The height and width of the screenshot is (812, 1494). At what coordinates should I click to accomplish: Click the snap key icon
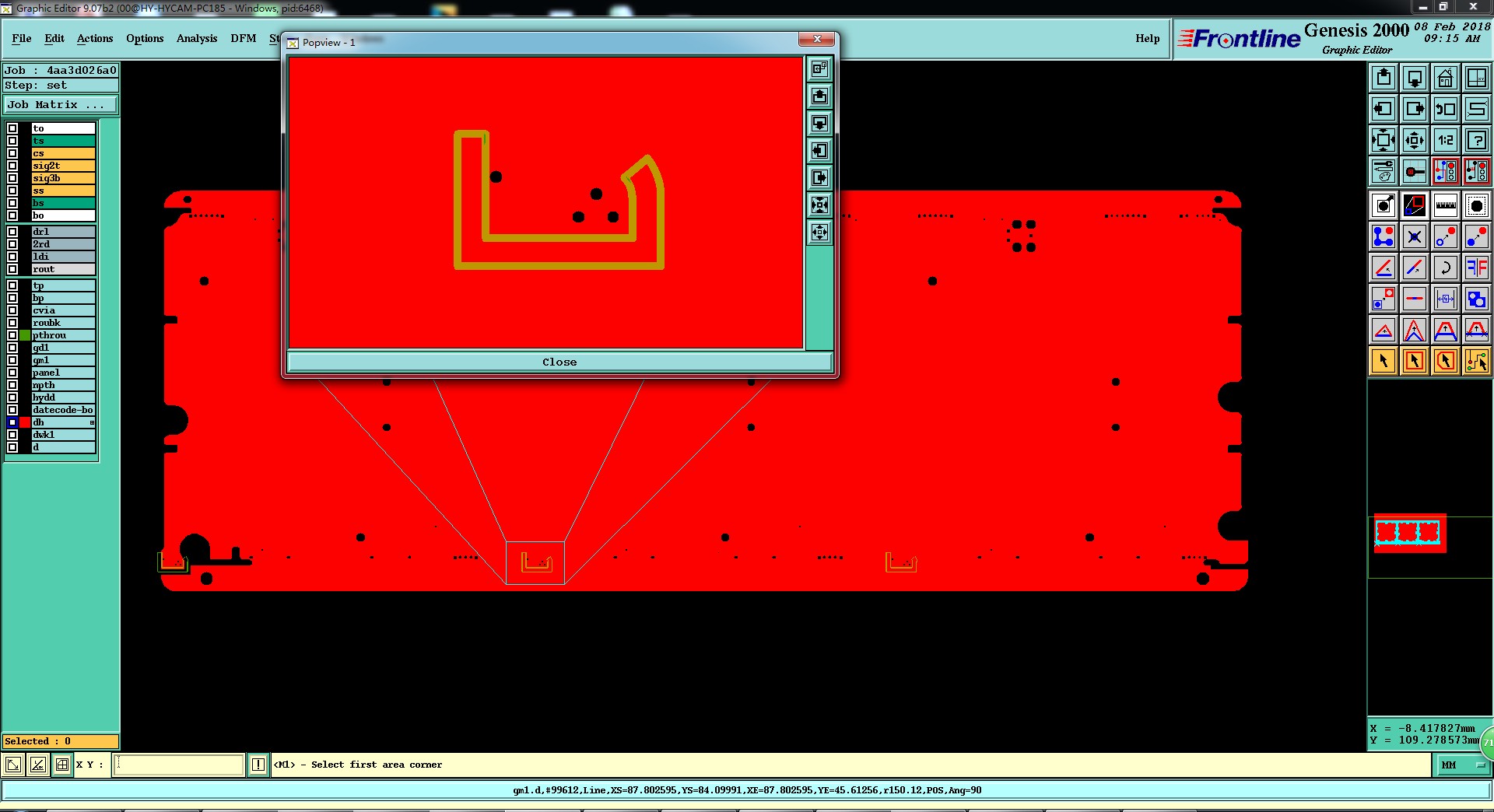1415,171
